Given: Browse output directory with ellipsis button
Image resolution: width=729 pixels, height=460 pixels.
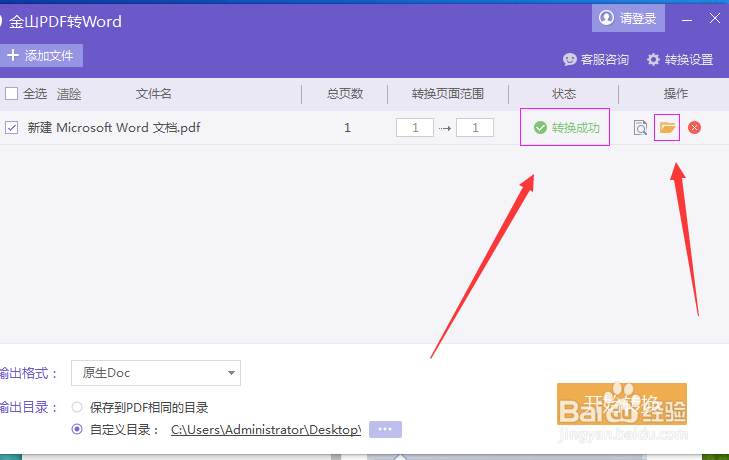Looking at the screenshot, I should pyautogui.click(x=385, y=429).
